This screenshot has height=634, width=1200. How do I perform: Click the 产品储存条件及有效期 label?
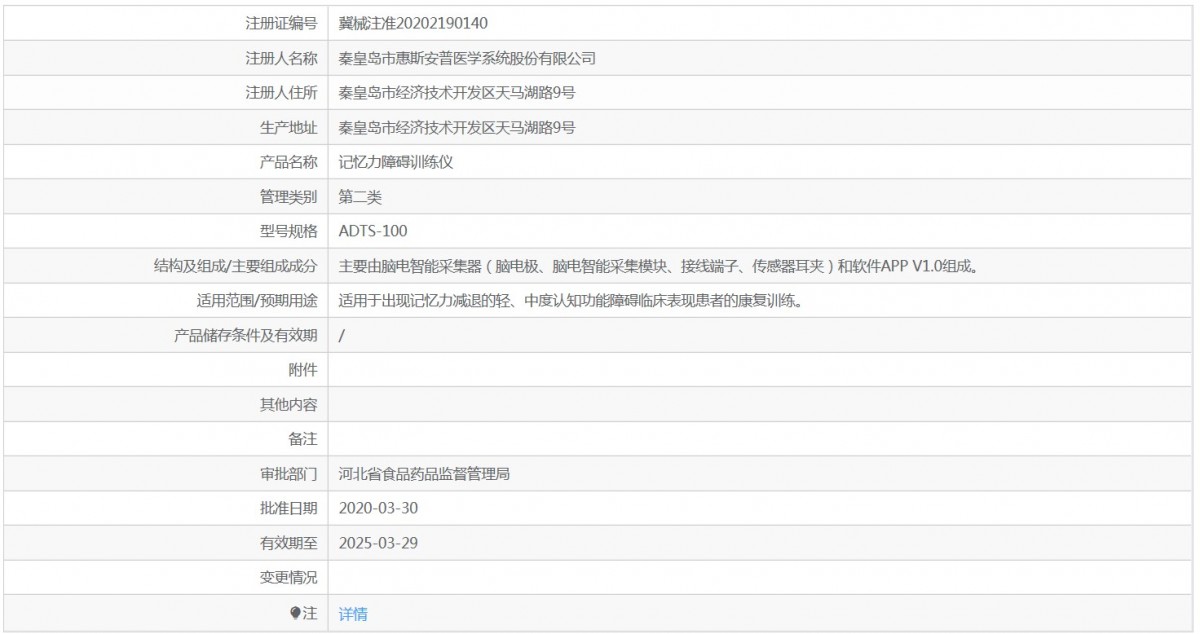point(246,335)
